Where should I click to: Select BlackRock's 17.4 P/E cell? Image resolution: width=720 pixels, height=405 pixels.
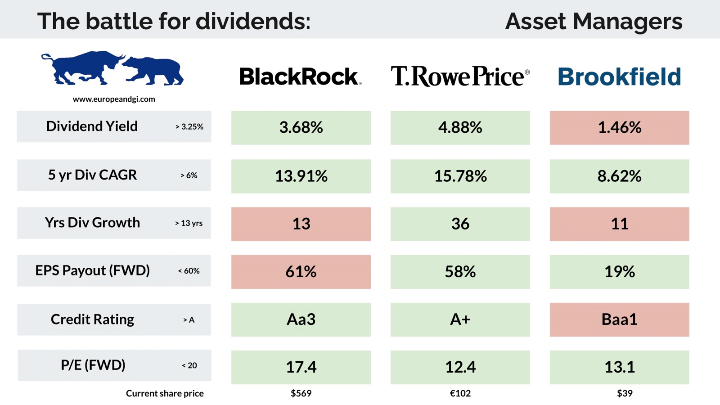coord(301,367)
